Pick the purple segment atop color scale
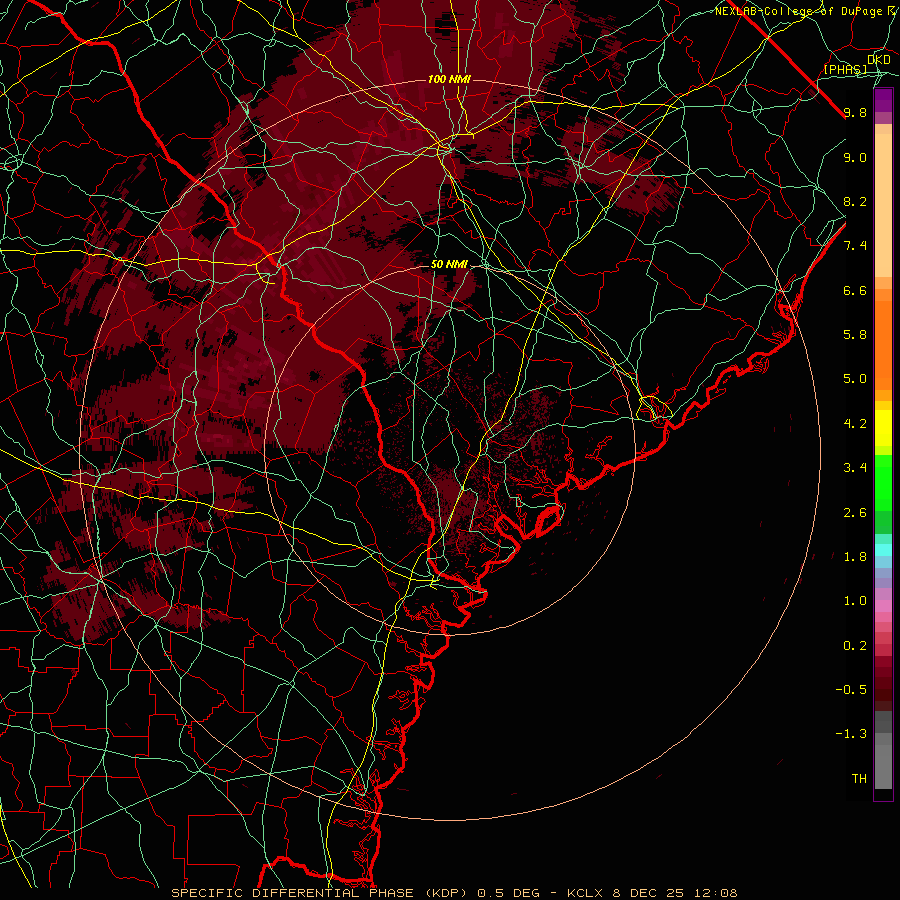The width and height of the screenshot is (900, 900). 883,100
